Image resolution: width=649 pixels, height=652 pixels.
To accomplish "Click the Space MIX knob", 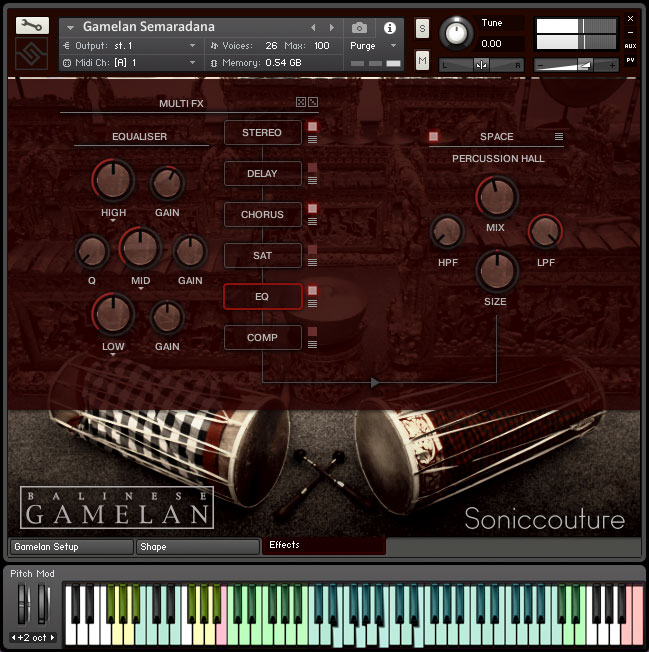I will point(496,197).
